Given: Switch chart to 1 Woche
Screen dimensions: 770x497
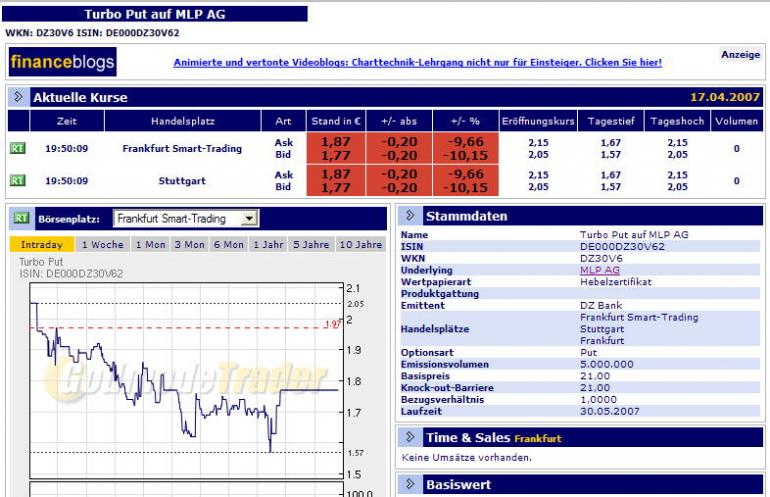Looking at the screenshot, I should click(103, 245).
